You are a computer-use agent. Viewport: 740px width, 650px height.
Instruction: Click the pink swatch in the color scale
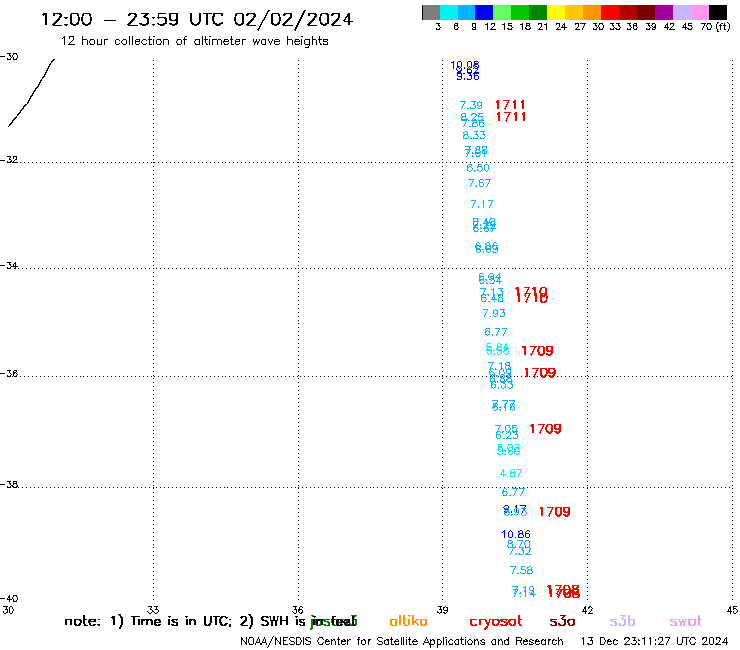tap(699, 12)
